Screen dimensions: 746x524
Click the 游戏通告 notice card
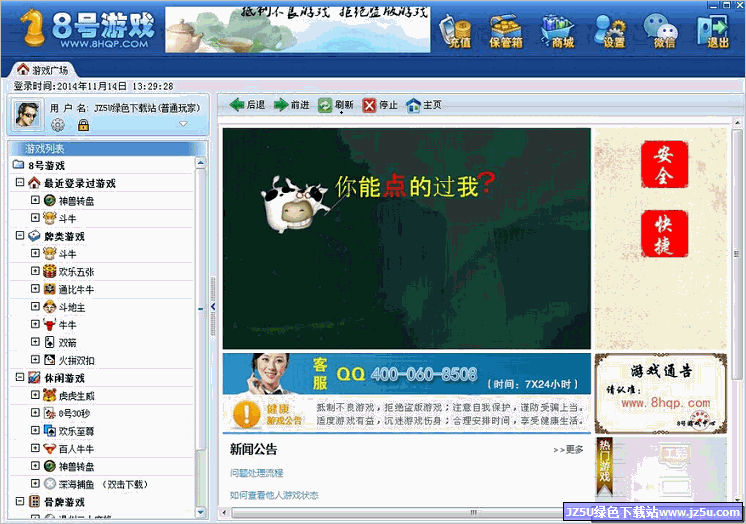(x=661, y=394)
